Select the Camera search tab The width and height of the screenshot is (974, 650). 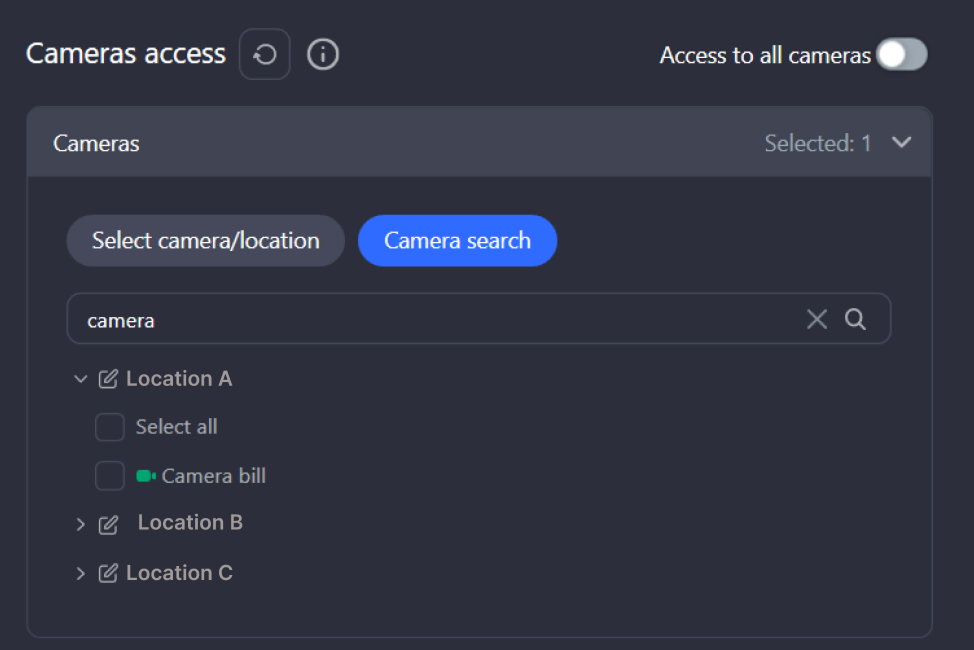click(x=457, y=241)
